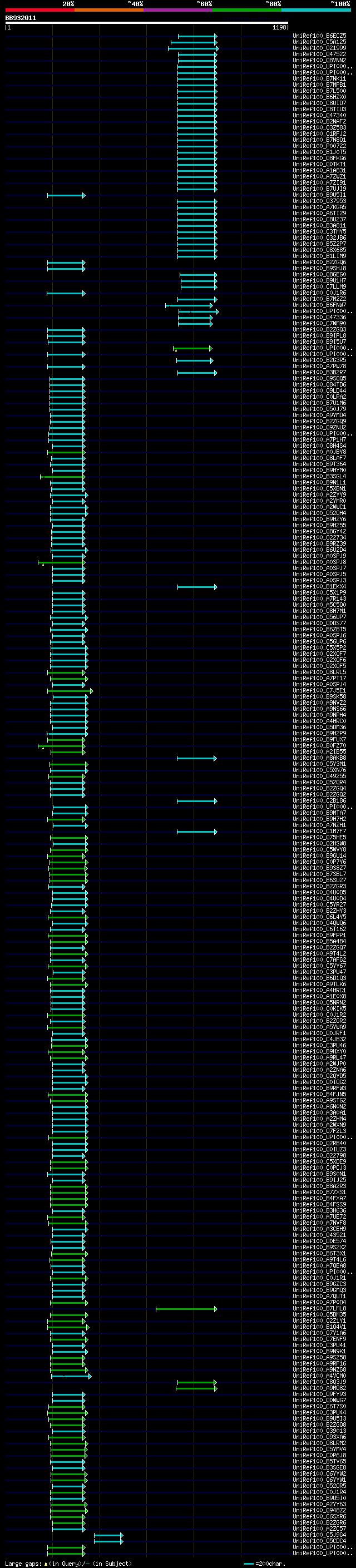356x1568 pixels.
Task: Select hit label UniRef100_A7P1H7
Action: click(319, 439)
